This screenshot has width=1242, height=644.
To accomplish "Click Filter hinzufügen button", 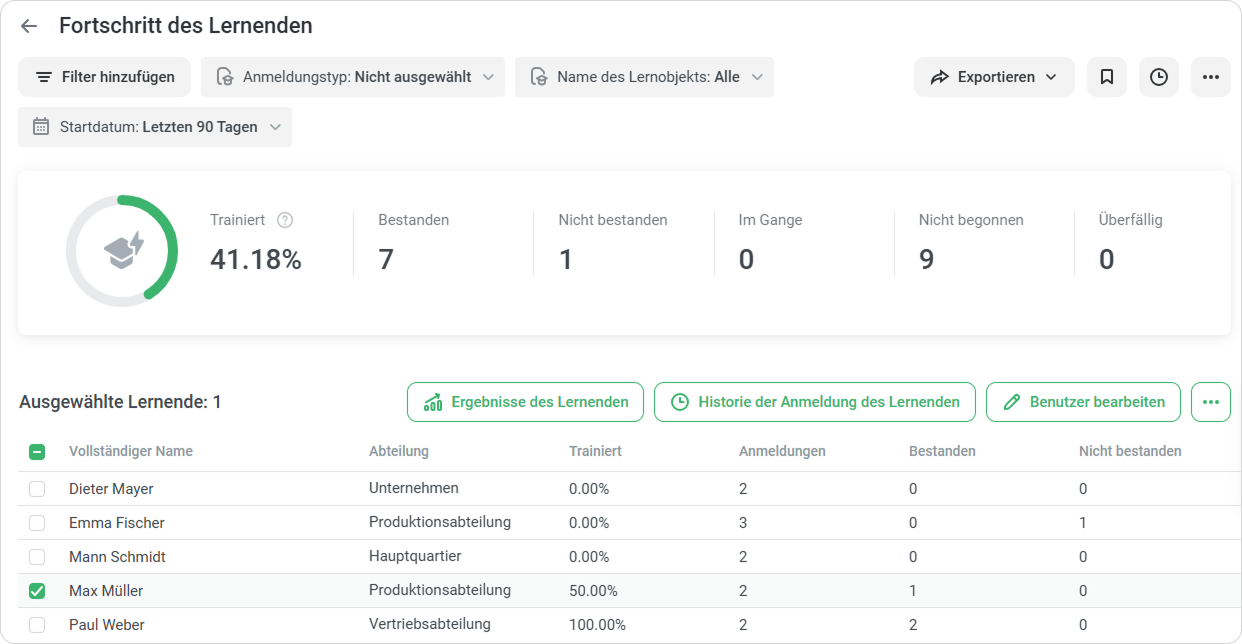I will coord(104,77).
